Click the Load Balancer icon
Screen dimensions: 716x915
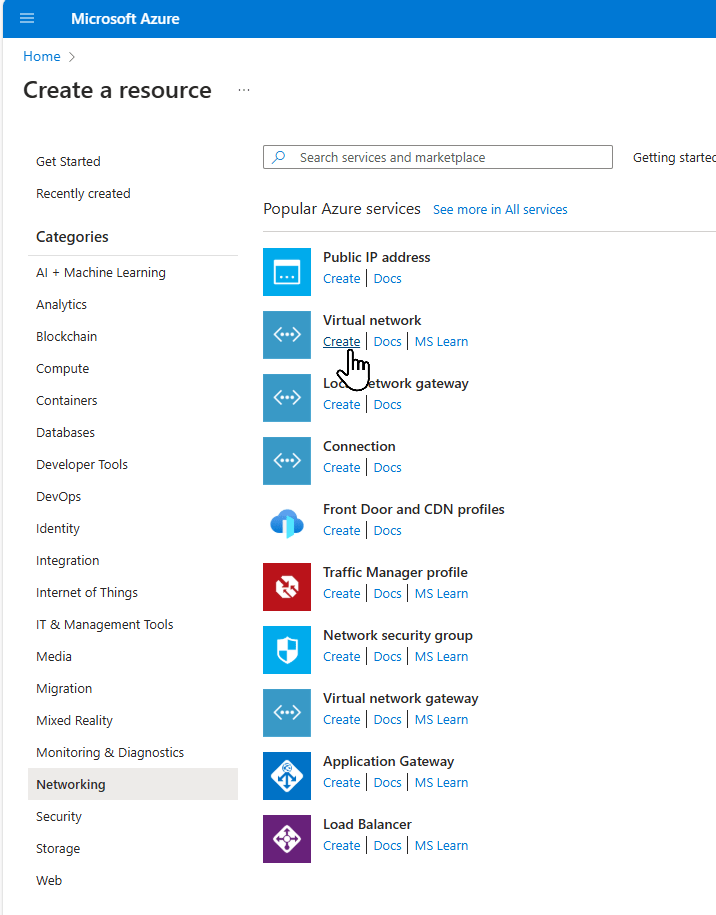287,839
